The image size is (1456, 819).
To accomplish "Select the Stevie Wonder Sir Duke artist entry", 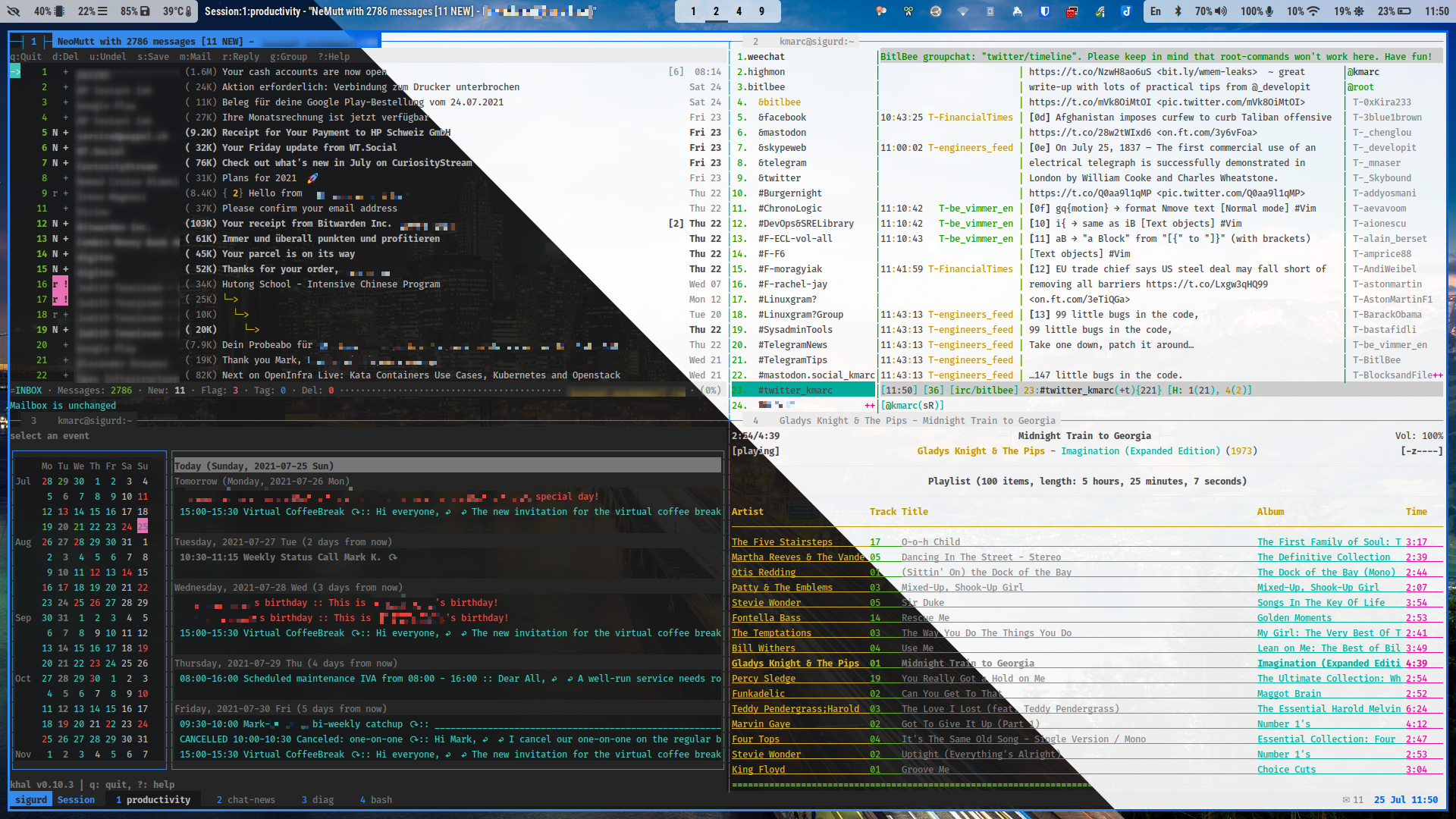I will pos(766,603).
